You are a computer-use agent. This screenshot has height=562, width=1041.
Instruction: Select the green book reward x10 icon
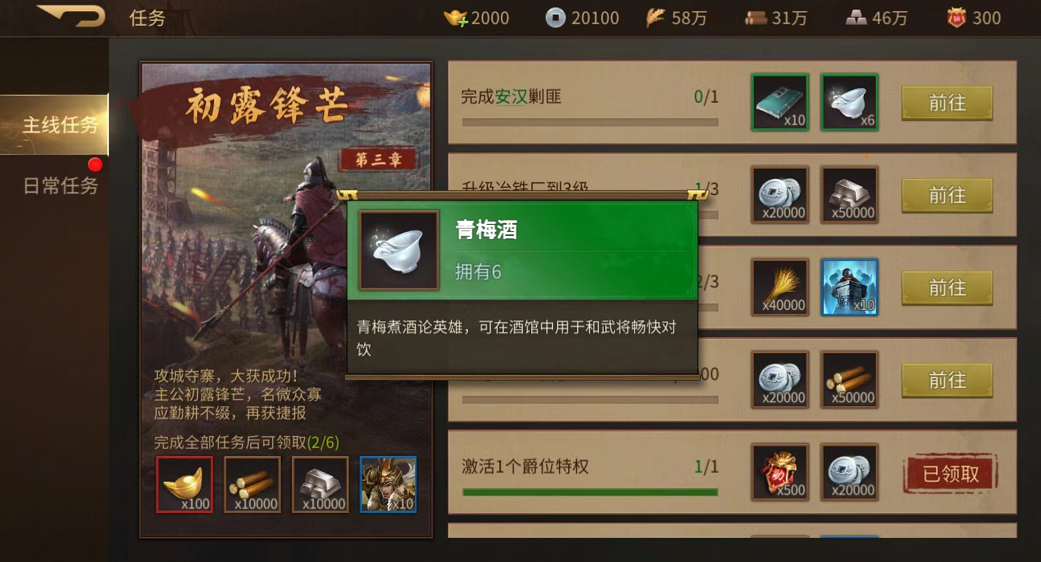[780, 102]
